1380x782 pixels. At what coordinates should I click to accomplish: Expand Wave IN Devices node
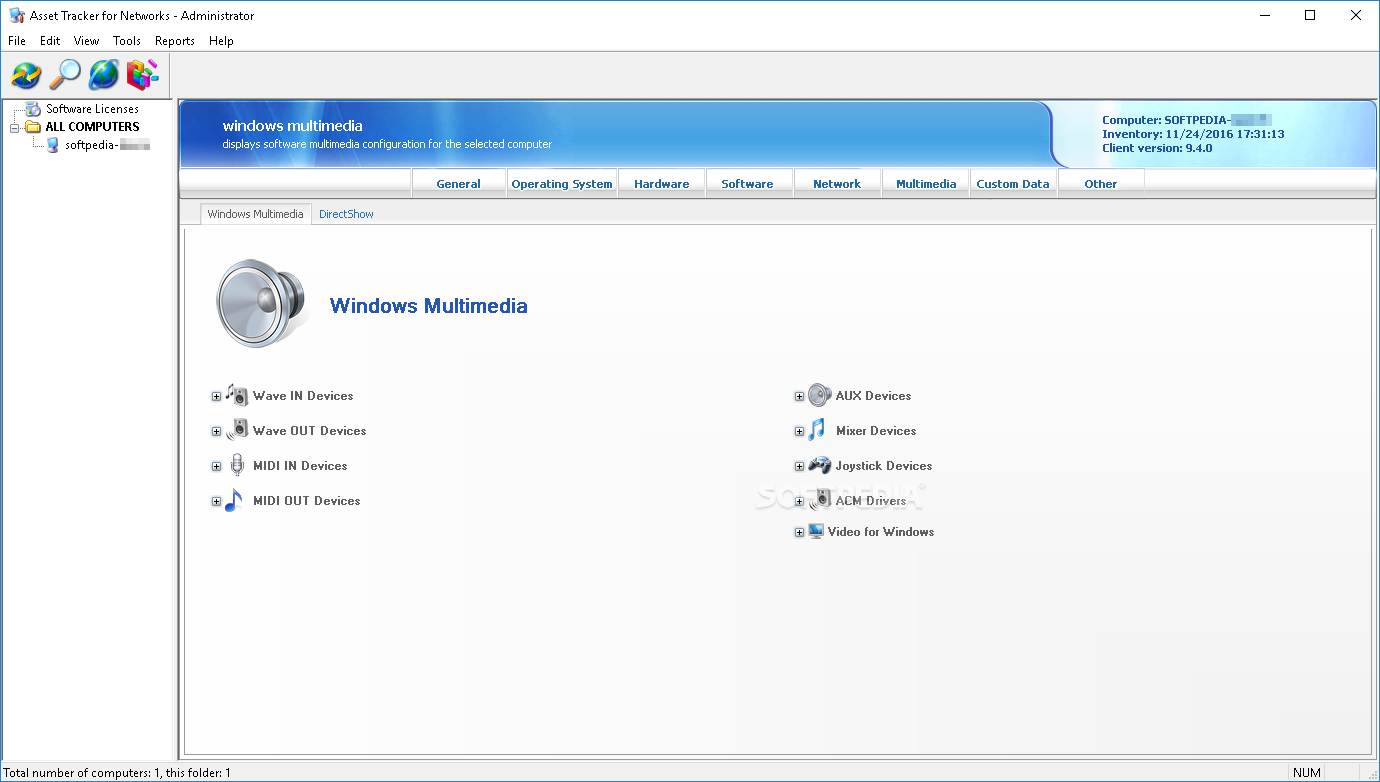pyautogui.click(x=216, y=397)
